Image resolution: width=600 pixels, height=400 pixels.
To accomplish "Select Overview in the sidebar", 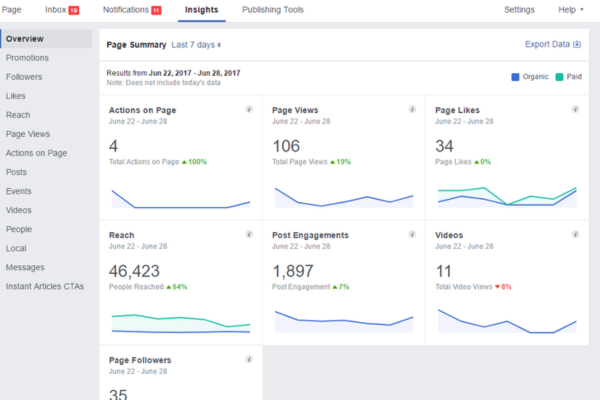I will pyautogui.click(x=46, y=39).
